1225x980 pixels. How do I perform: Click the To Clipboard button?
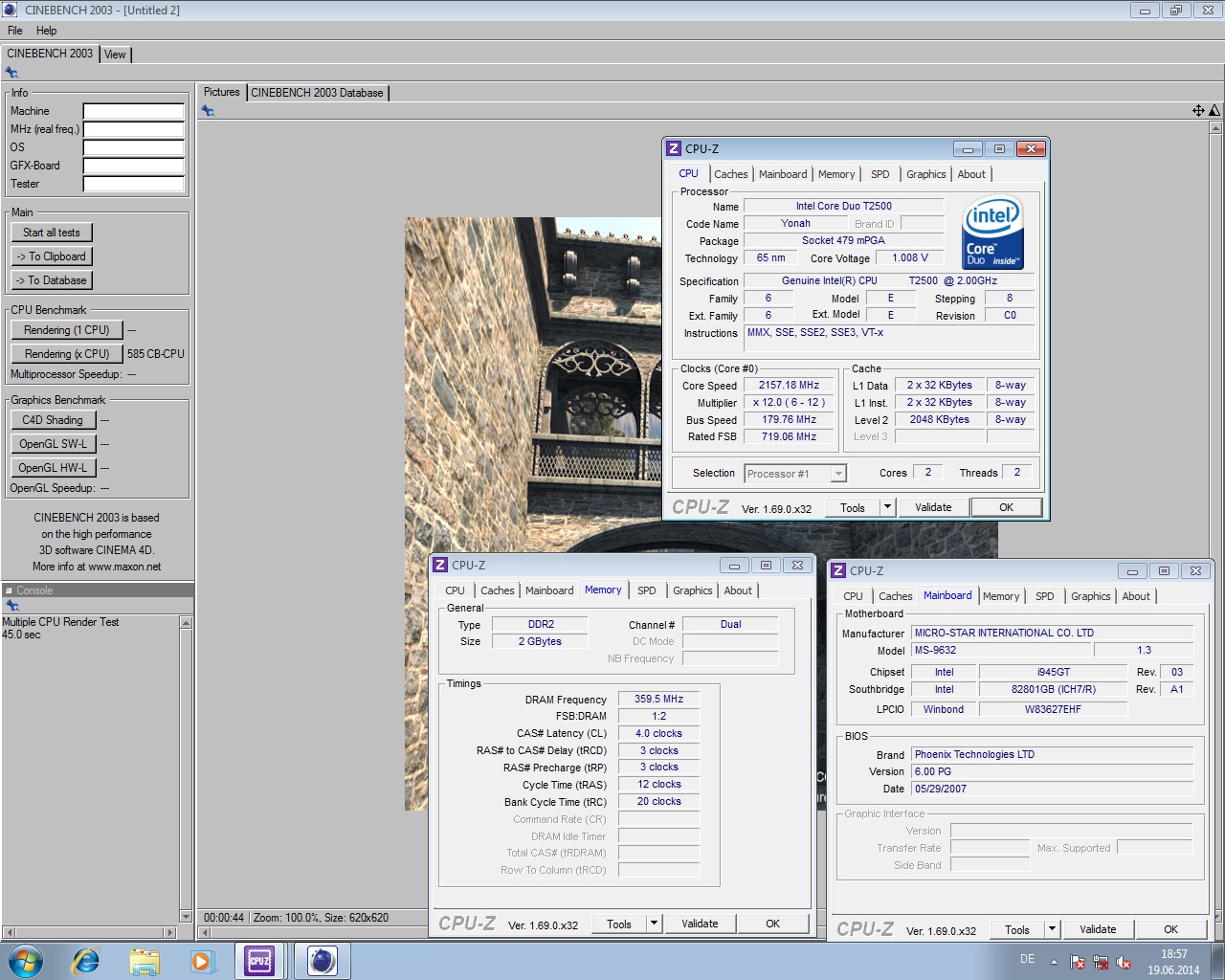(52, 256)
